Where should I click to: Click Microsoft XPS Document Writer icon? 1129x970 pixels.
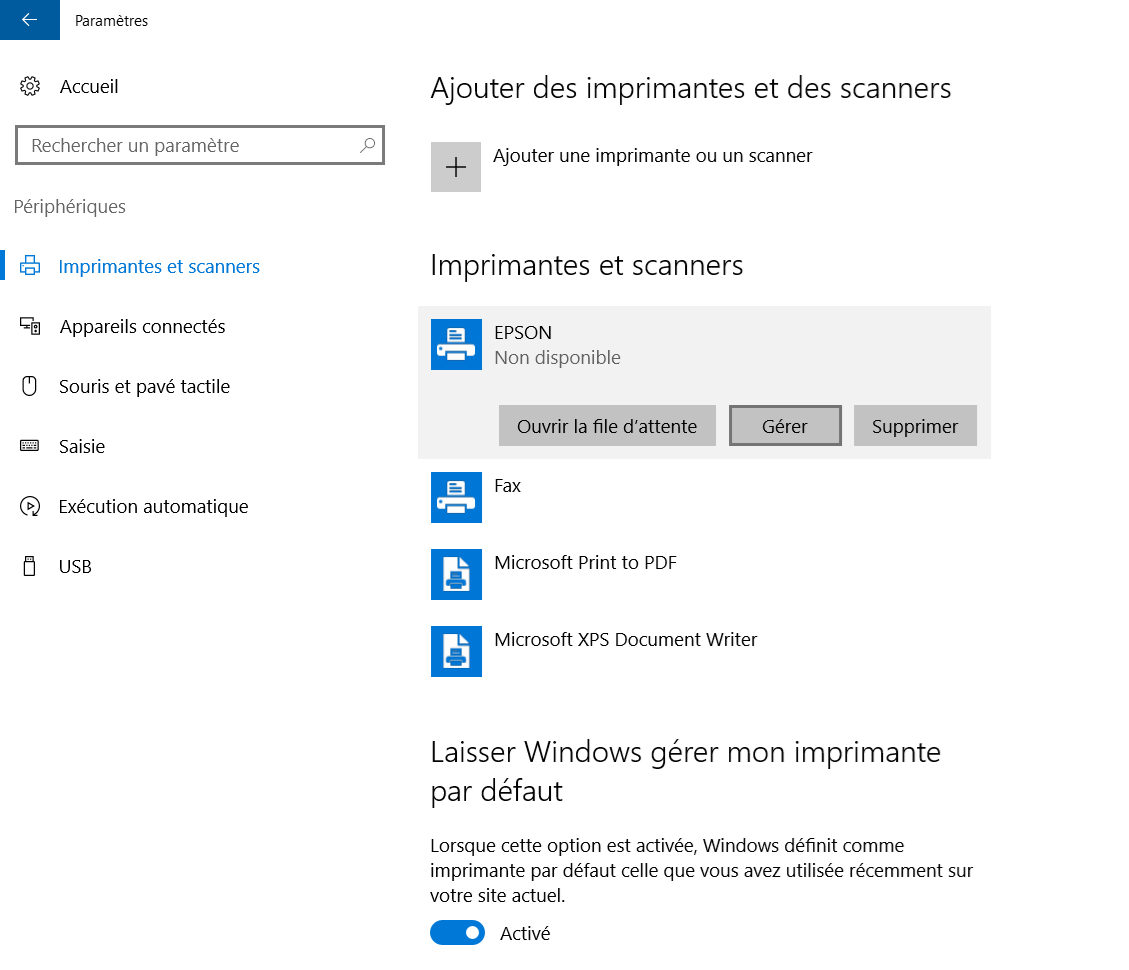click(456, 651)
